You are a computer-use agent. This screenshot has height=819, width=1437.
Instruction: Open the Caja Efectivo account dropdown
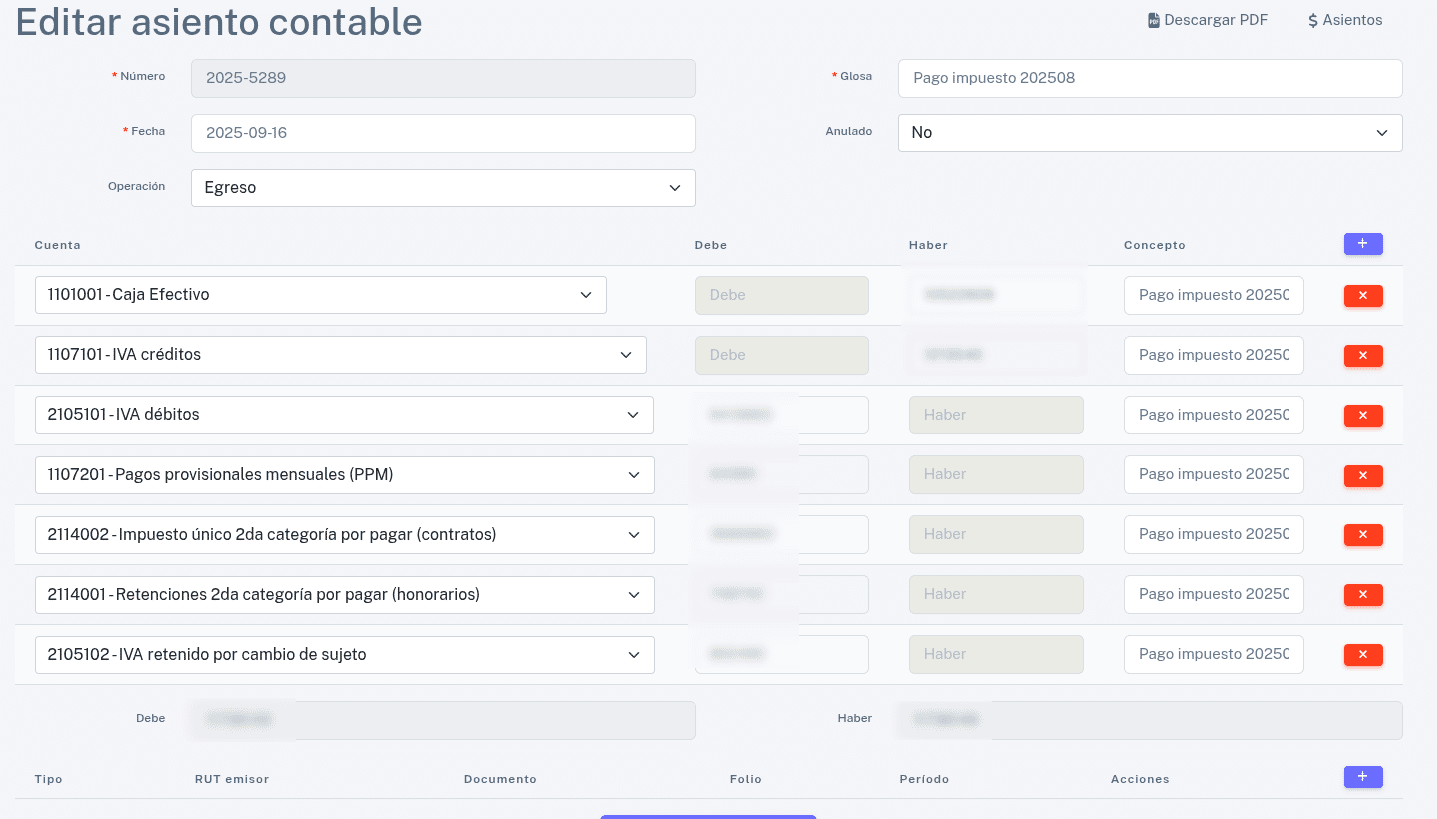pos(320,295)
